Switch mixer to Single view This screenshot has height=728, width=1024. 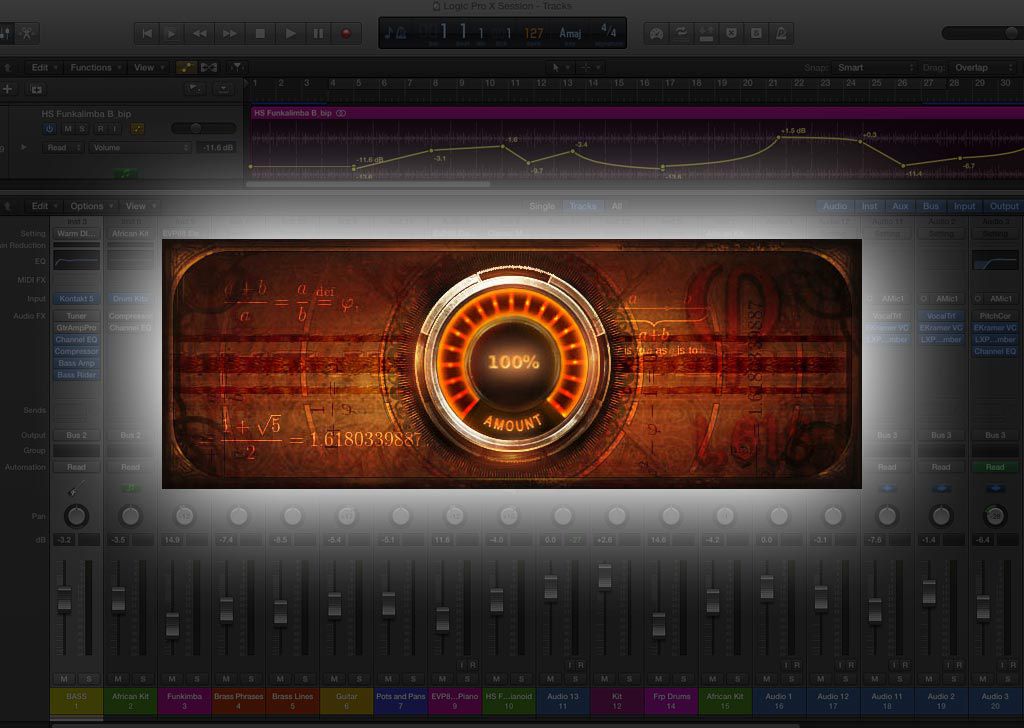point(541,206)
